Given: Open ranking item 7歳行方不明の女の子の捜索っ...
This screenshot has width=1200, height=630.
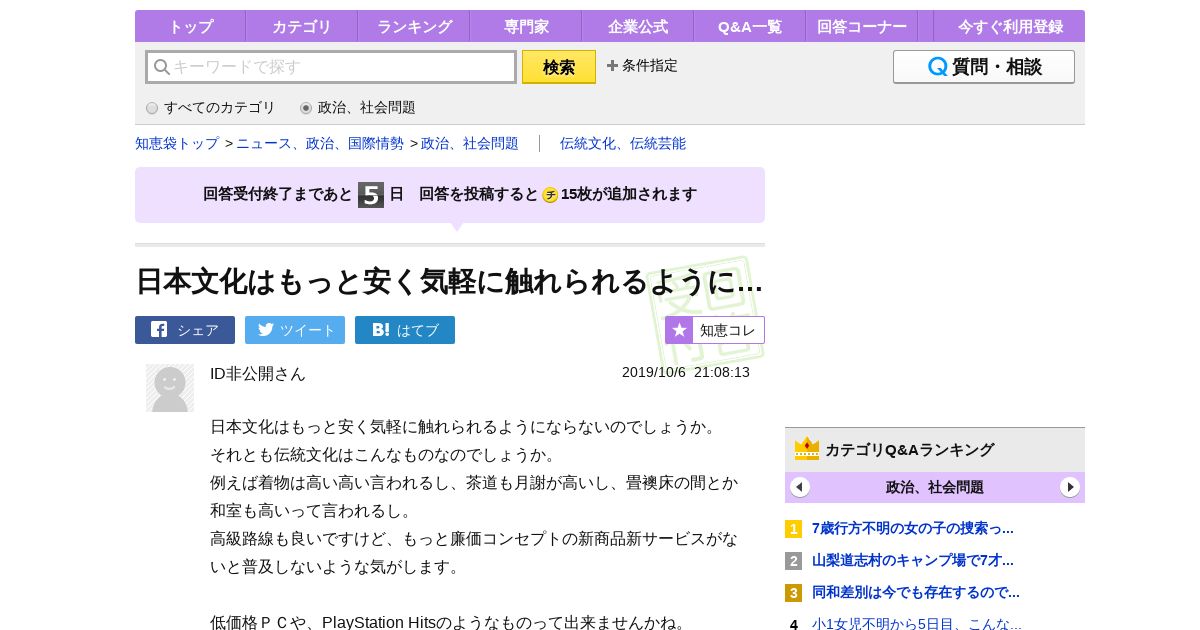Looking at the screenshot, I should click(913, 528).
